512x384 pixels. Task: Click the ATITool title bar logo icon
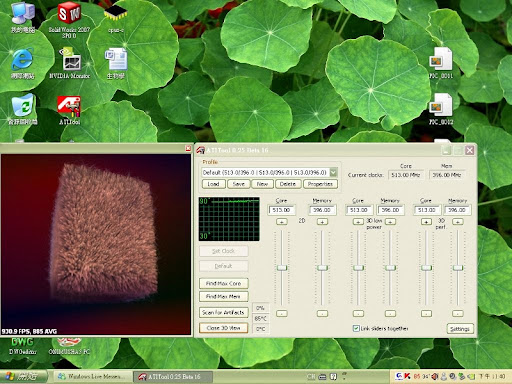pyautogui.click(x=201, y=150)
